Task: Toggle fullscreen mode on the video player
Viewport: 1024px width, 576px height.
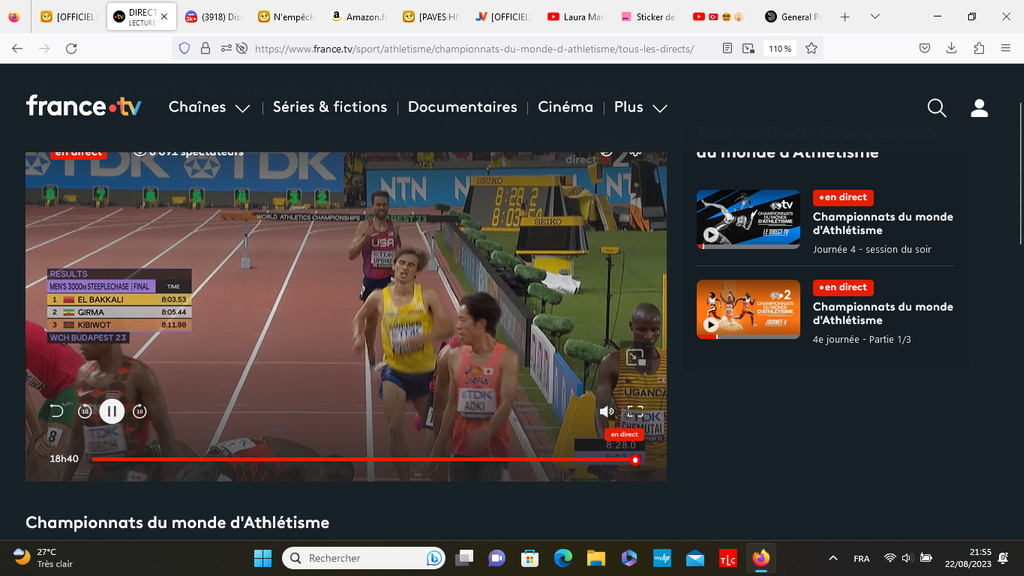Action: click(635, 411)
